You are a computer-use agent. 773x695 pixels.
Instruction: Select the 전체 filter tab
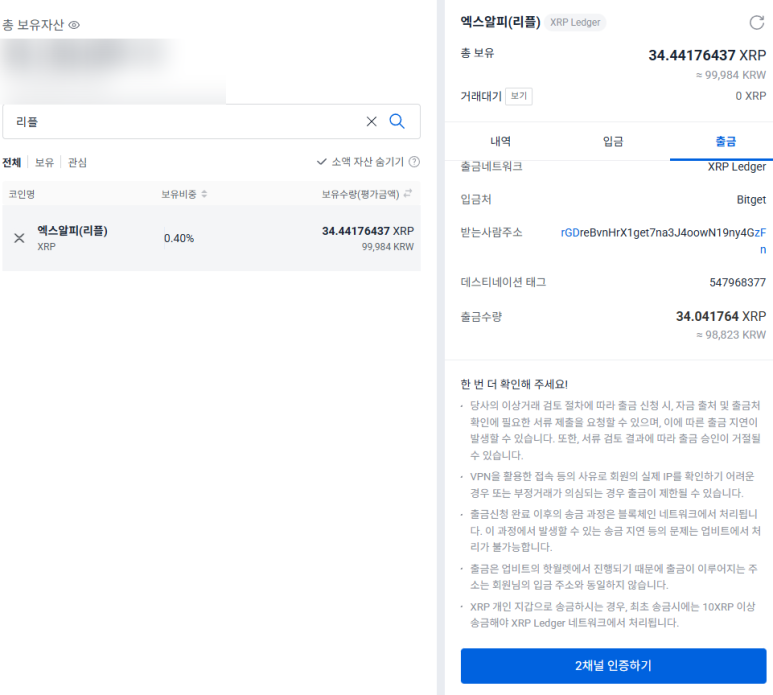click(11, 162)
